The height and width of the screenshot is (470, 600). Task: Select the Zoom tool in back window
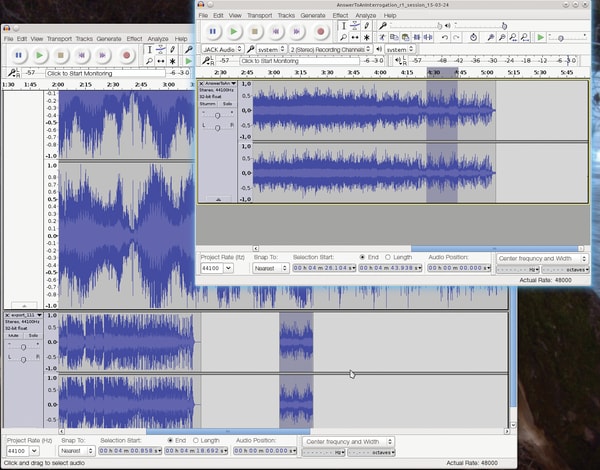click(149, 61)
